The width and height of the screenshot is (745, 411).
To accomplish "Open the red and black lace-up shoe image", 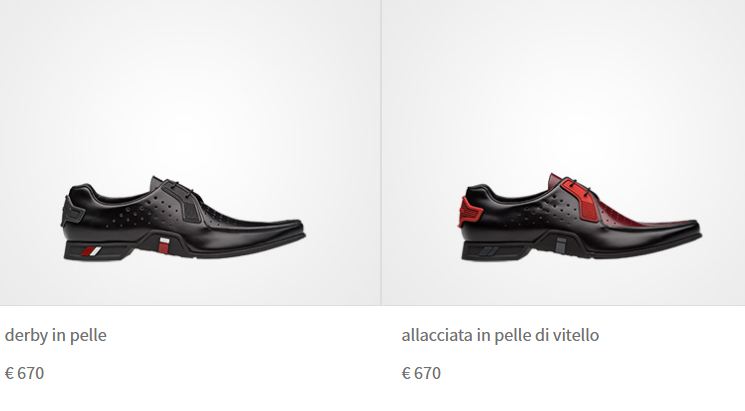I will point(580,217).
